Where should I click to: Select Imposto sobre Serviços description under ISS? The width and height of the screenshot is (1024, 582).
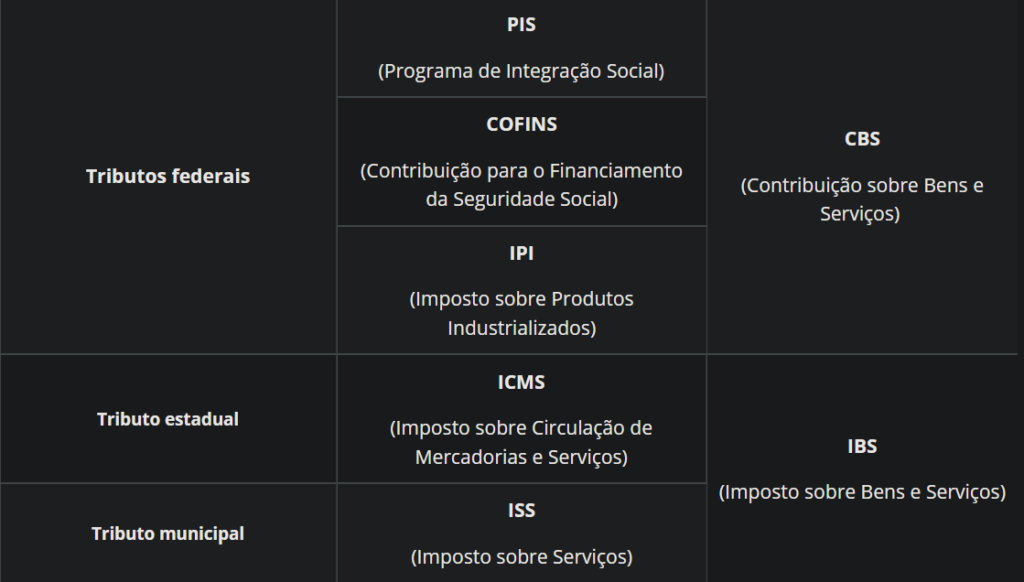[x=521, y=557]
